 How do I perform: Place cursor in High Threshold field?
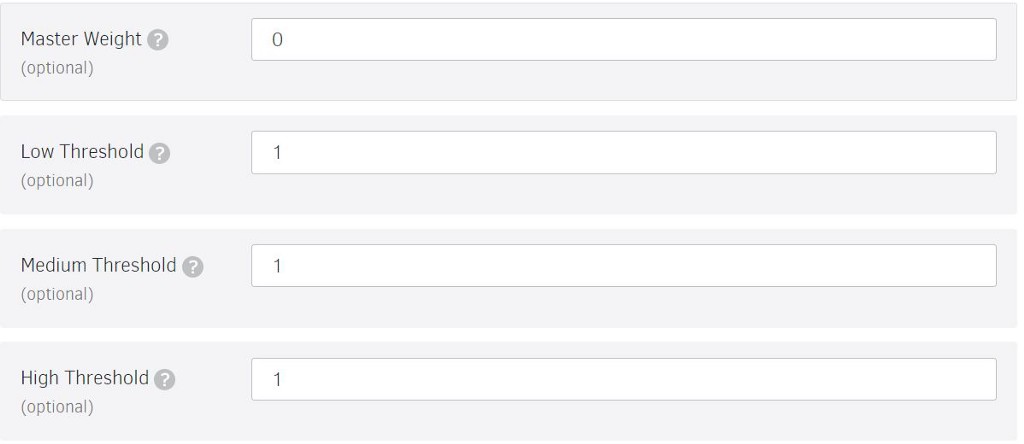point(623,379)
